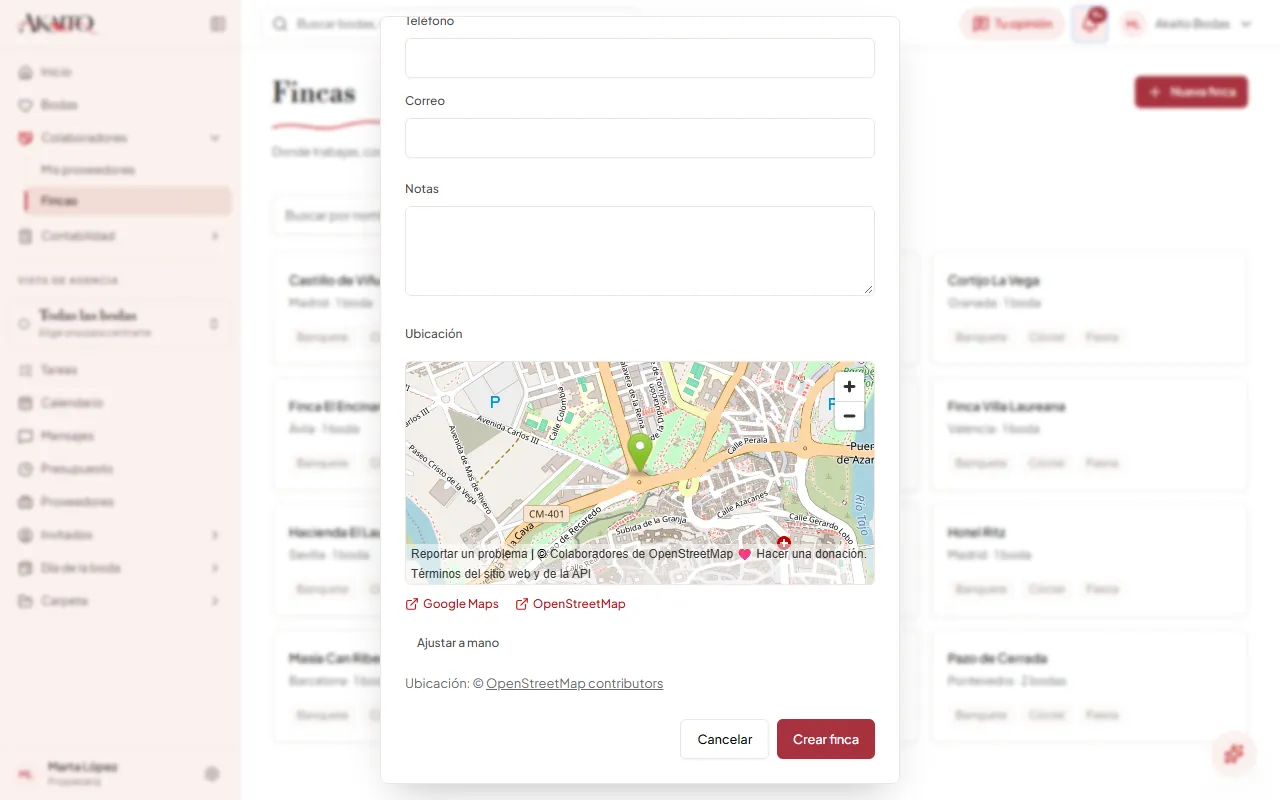Follow the OpenStreetMap contributors attribution link

(x=575, y=684)
